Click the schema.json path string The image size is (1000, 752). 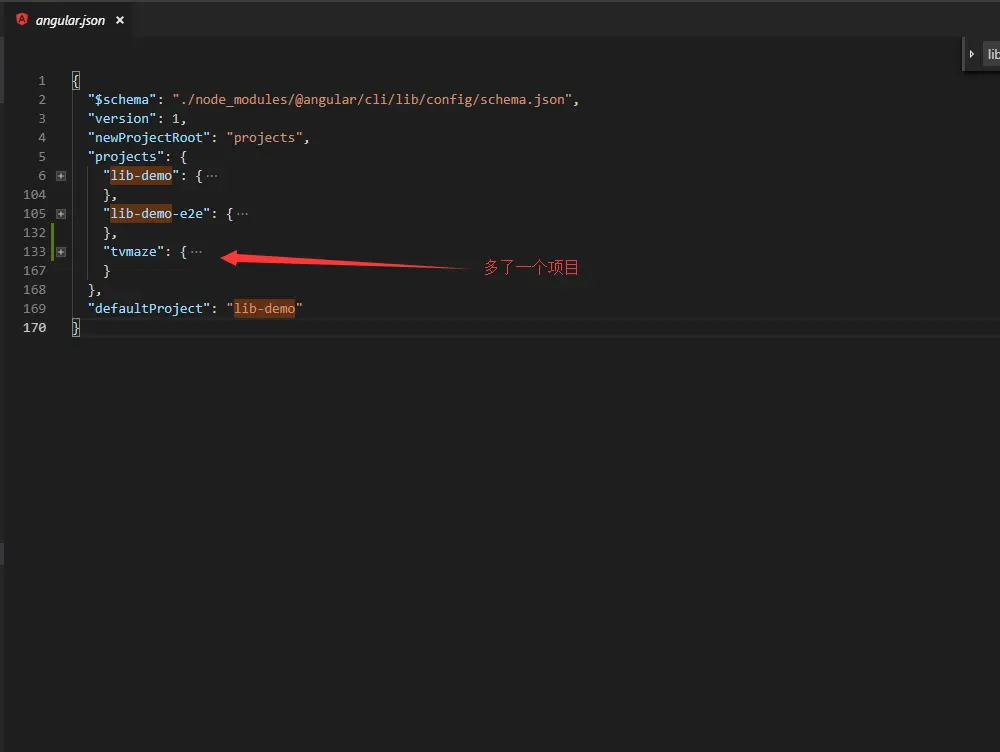pos(372,100)
